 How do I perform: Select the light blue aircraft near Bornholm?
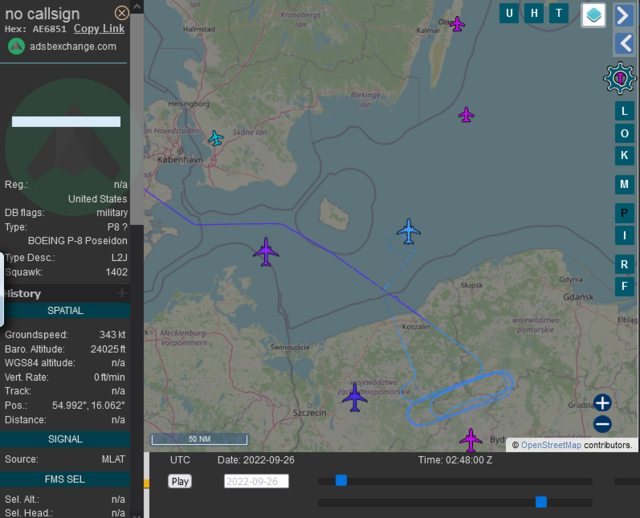[408, 231]
